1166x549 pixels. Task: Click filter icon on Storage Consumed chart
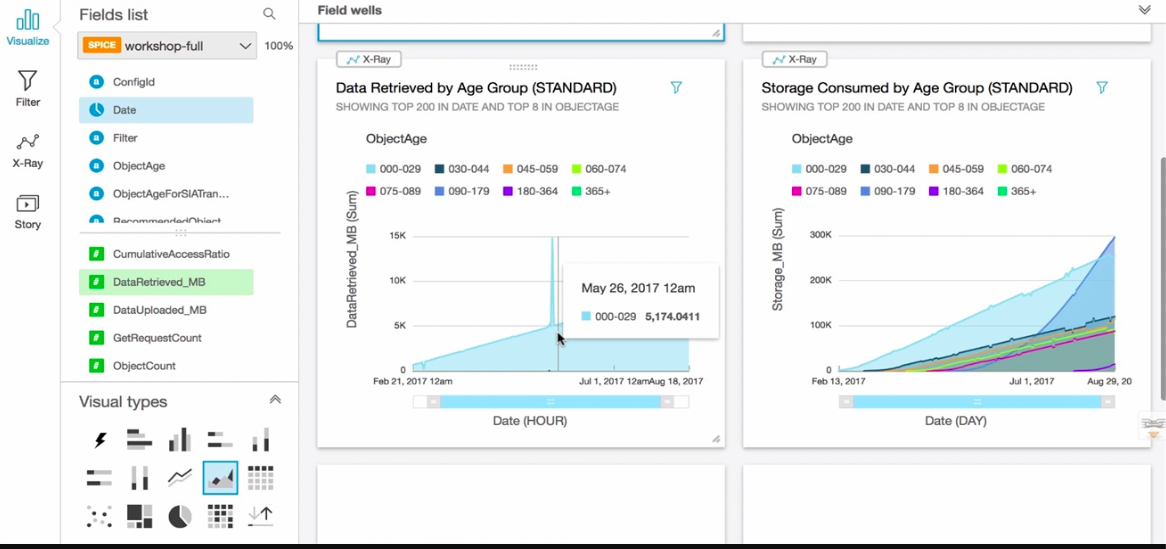(1102, 88)
